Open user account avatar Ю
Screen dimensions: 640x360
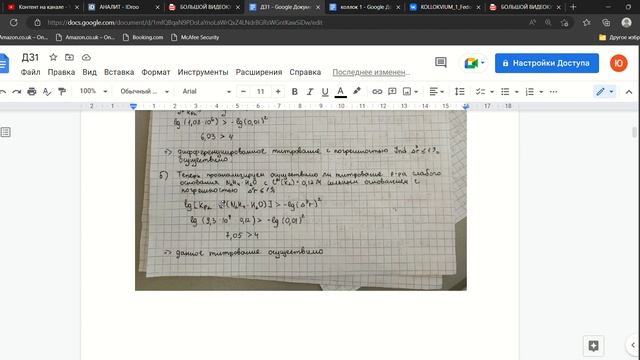pos(619,63)
